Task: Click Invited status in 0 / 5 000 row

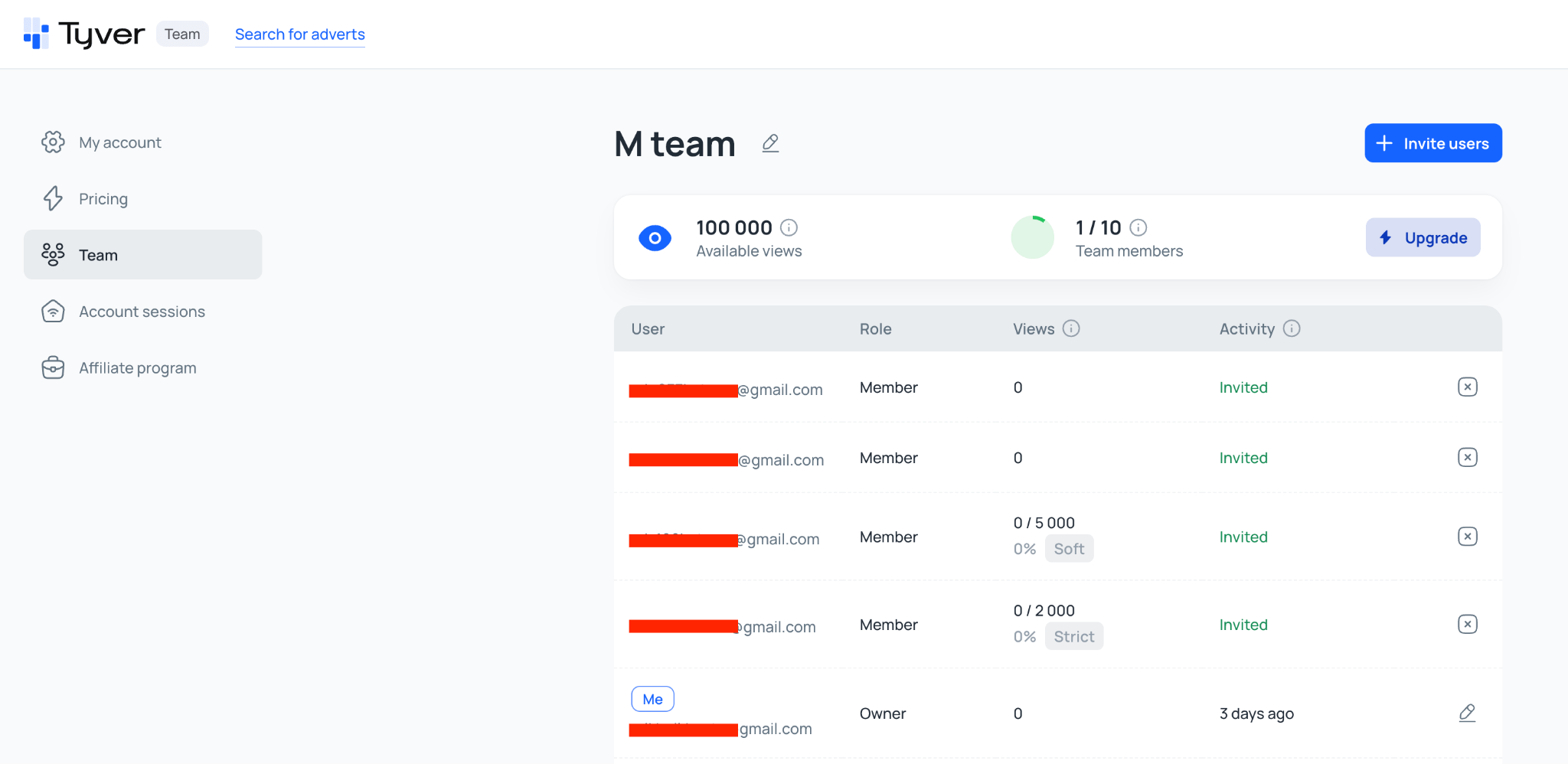Action: point(1243,537)
